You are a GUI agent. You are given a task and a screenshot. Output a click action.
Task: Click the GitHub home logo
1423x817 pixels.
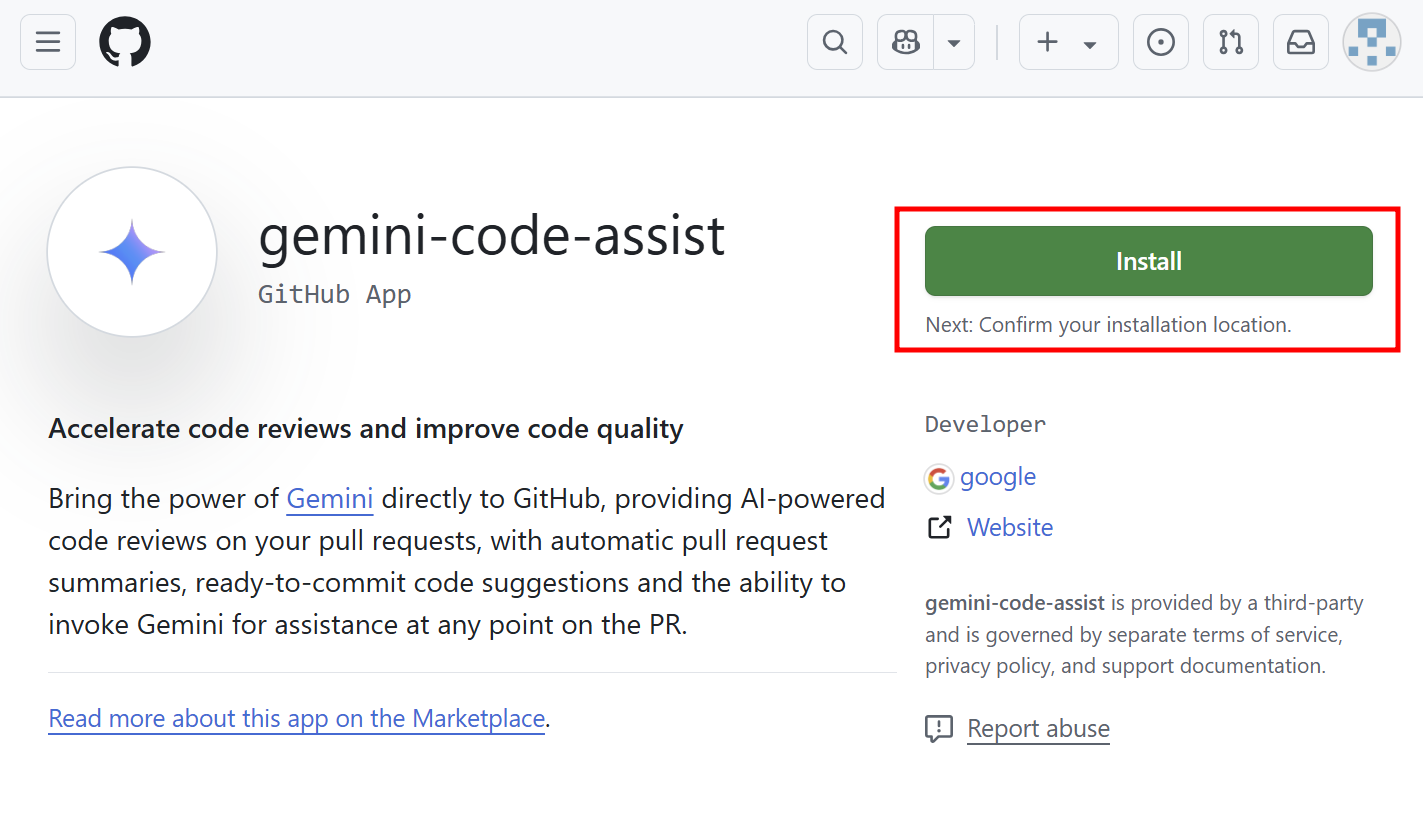(124, 42)
